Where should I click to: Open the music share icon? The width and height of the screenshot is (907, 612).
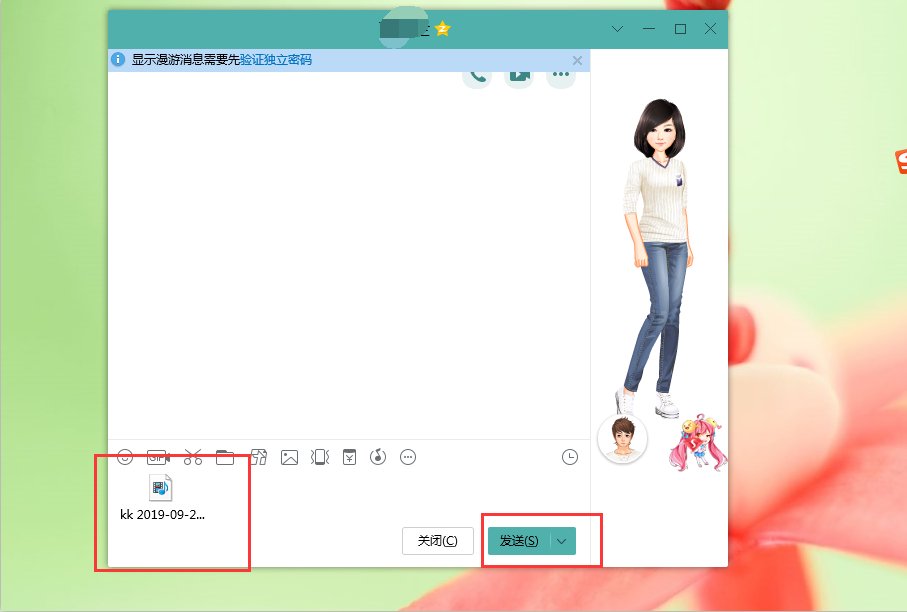[x=378, y=457]
